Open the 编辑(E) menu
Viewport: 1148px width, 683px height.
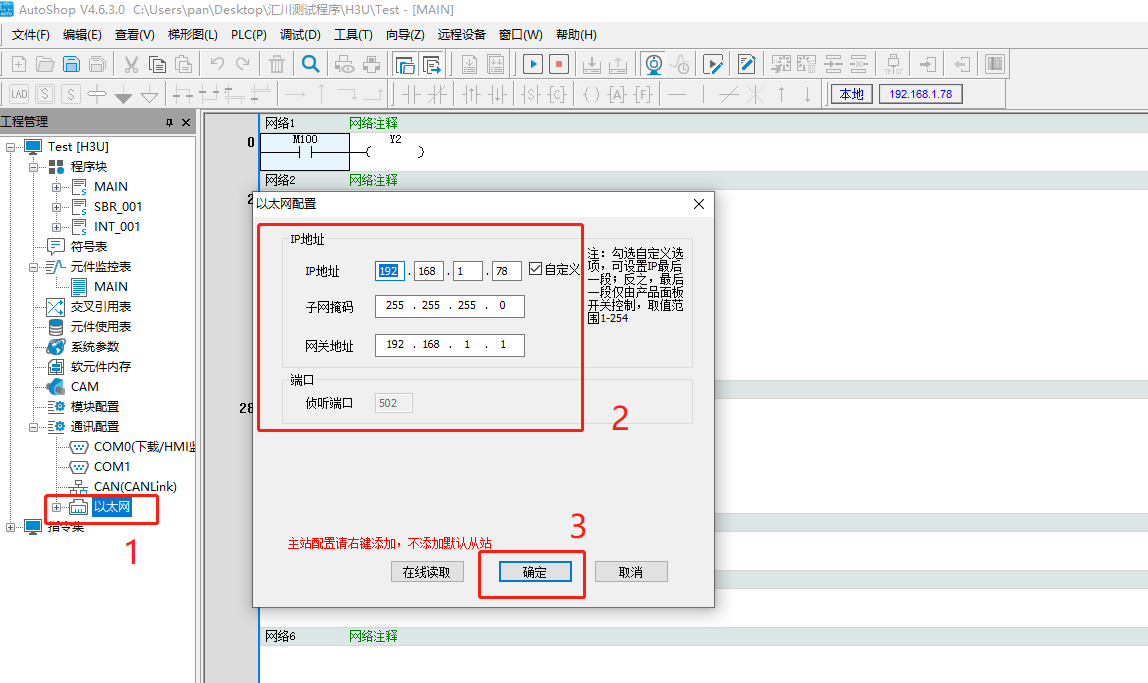[82, 34]
